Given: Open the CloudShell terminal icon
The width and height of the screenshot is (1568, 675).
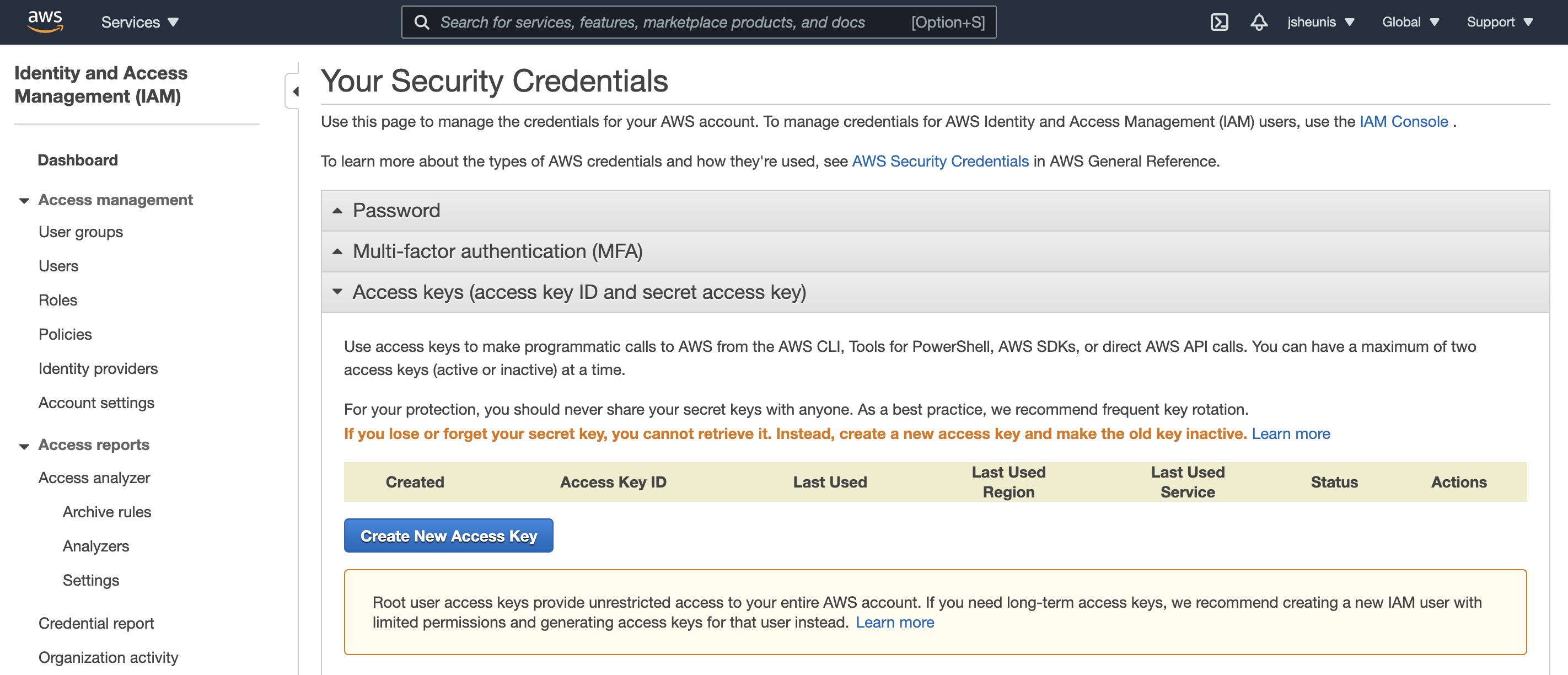Looking at the screenshot, I should (x=1219, y=22).
